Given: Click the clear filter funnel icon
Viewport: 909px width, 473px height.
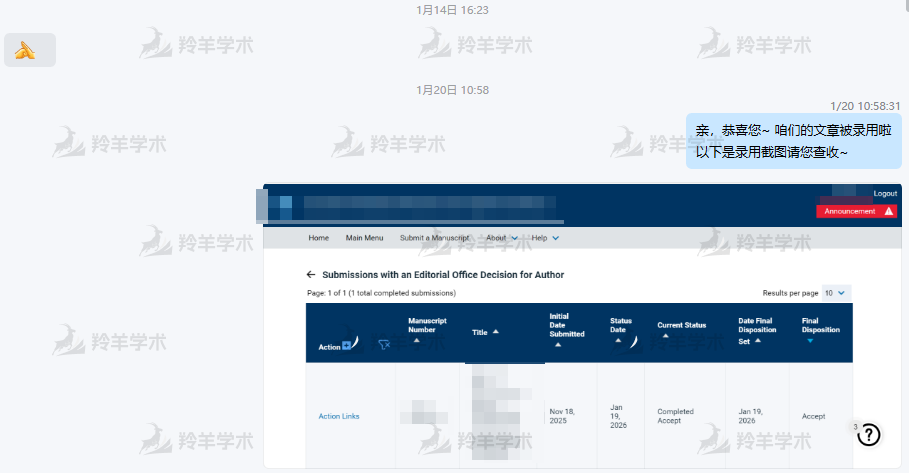Looking at the screenshot, I should [384, 345].
